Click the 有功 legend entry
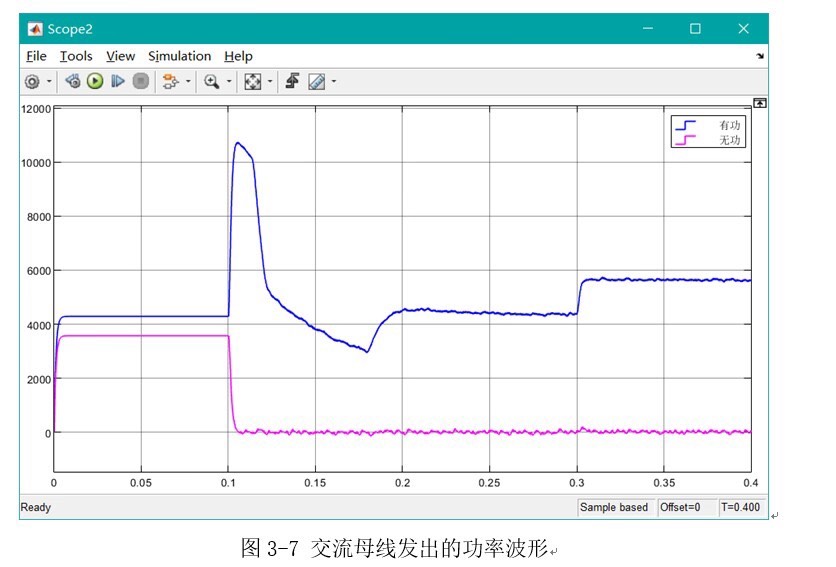This screenshot has height=567, width=836. (729, 125)
